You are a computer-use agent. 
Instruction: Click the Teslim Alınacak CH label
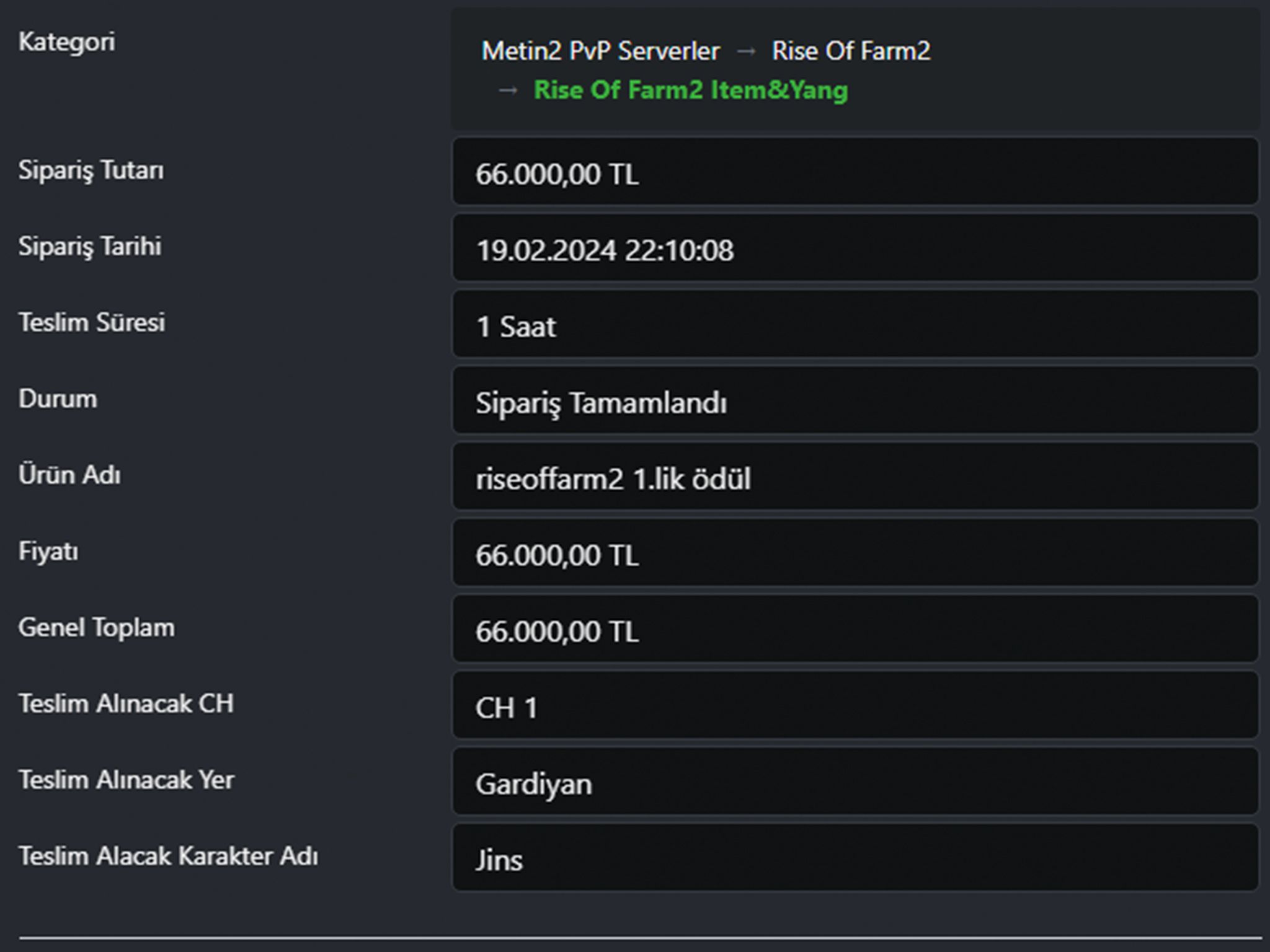[126, 703]
